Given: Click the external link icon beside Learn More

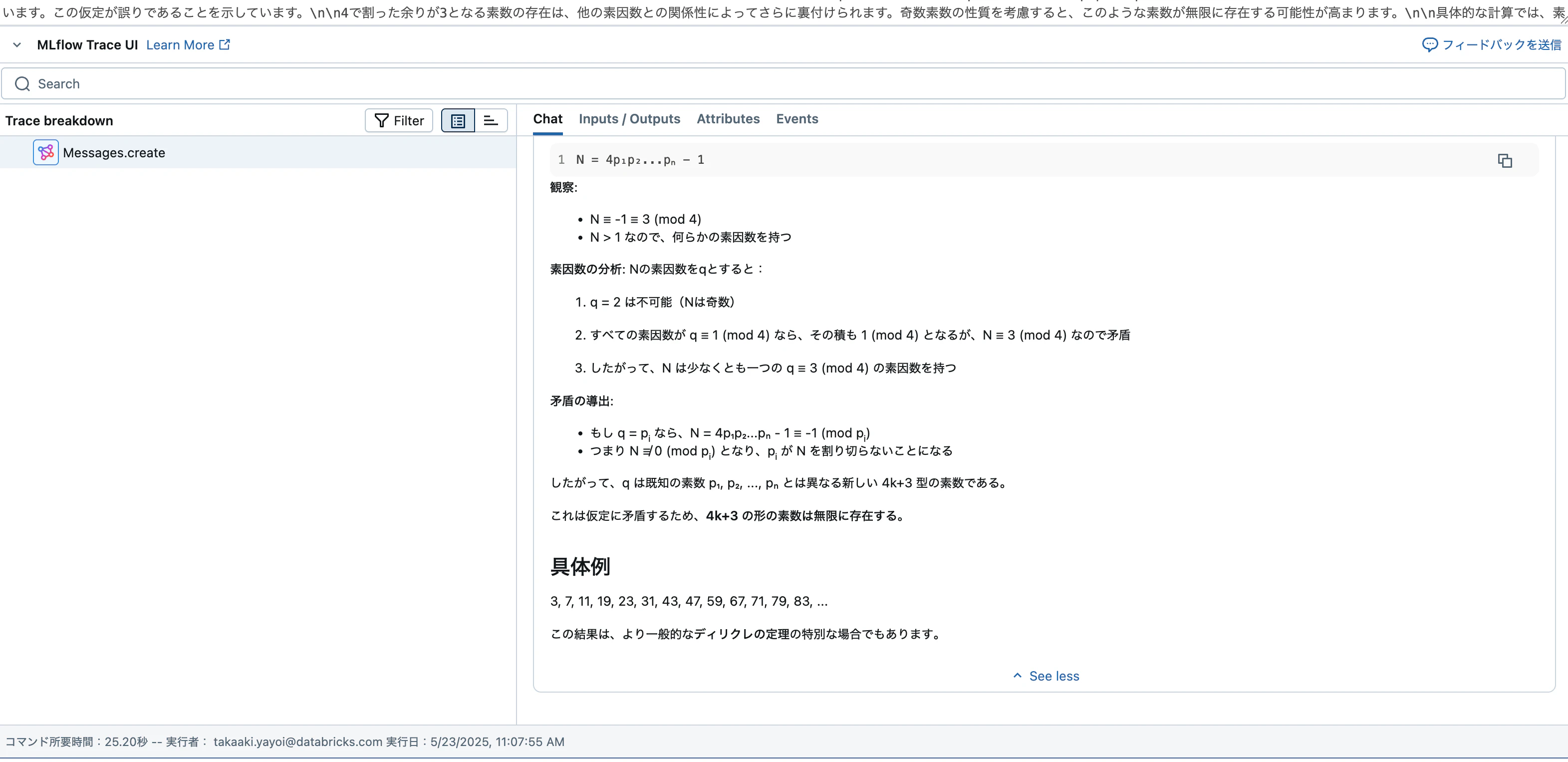Looking at the screenshot, I should click(225, 44).
